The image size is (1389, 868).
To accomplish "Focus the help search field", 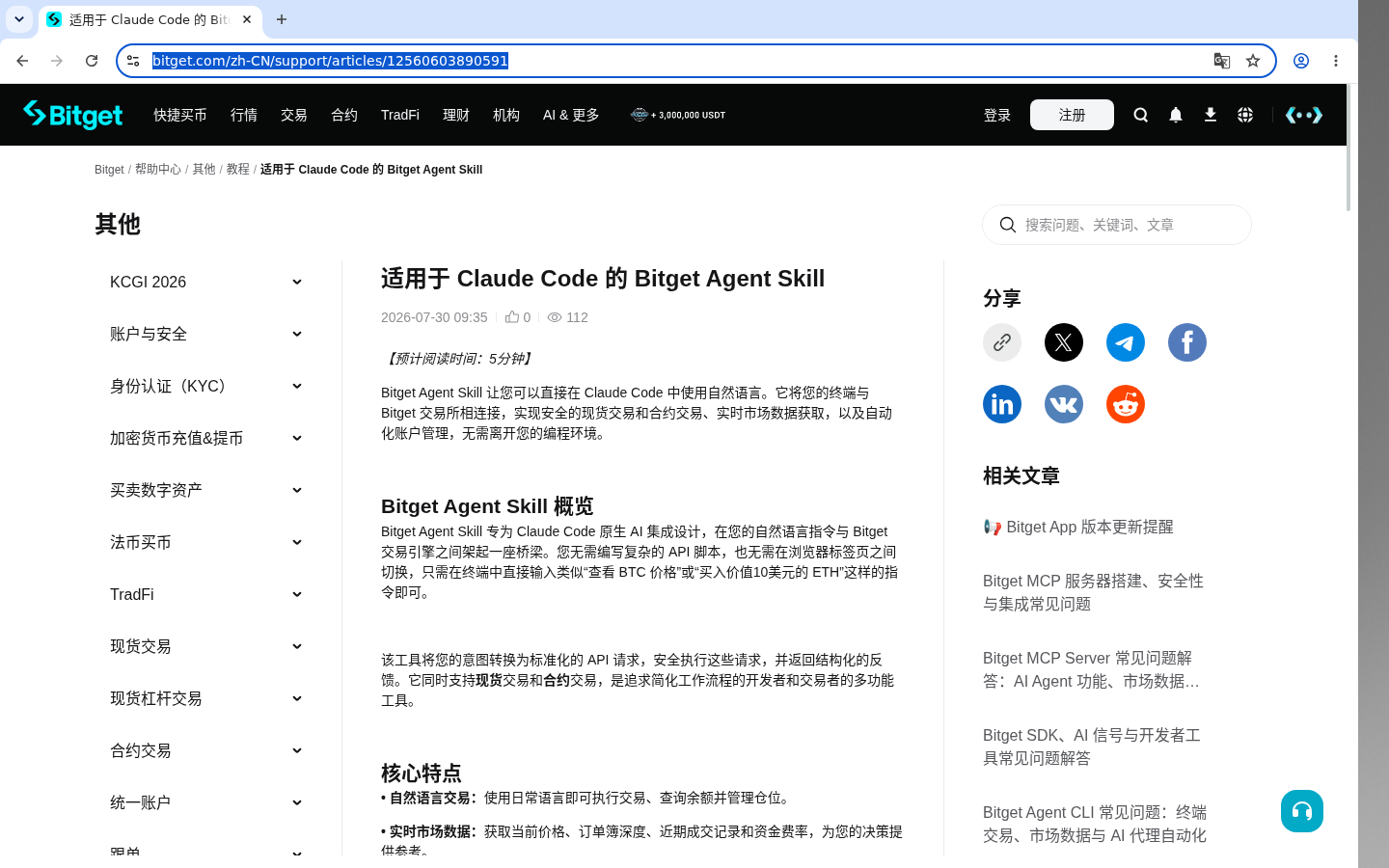I will pyautogui.click(x=1117, y=225).
